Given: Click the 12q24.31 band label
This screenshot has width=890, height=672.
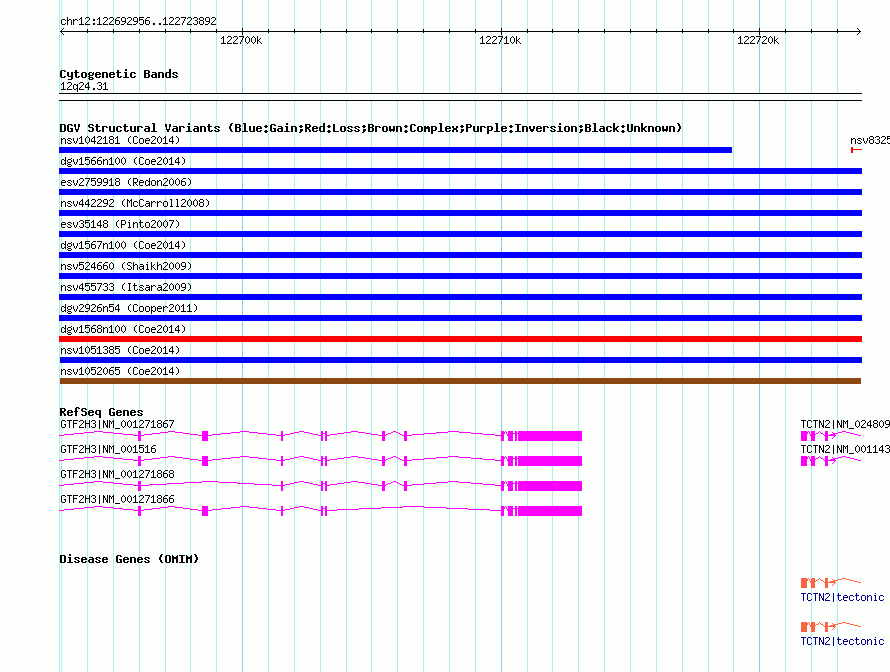Looking at the screenshot, I should [x=84, y=86].
